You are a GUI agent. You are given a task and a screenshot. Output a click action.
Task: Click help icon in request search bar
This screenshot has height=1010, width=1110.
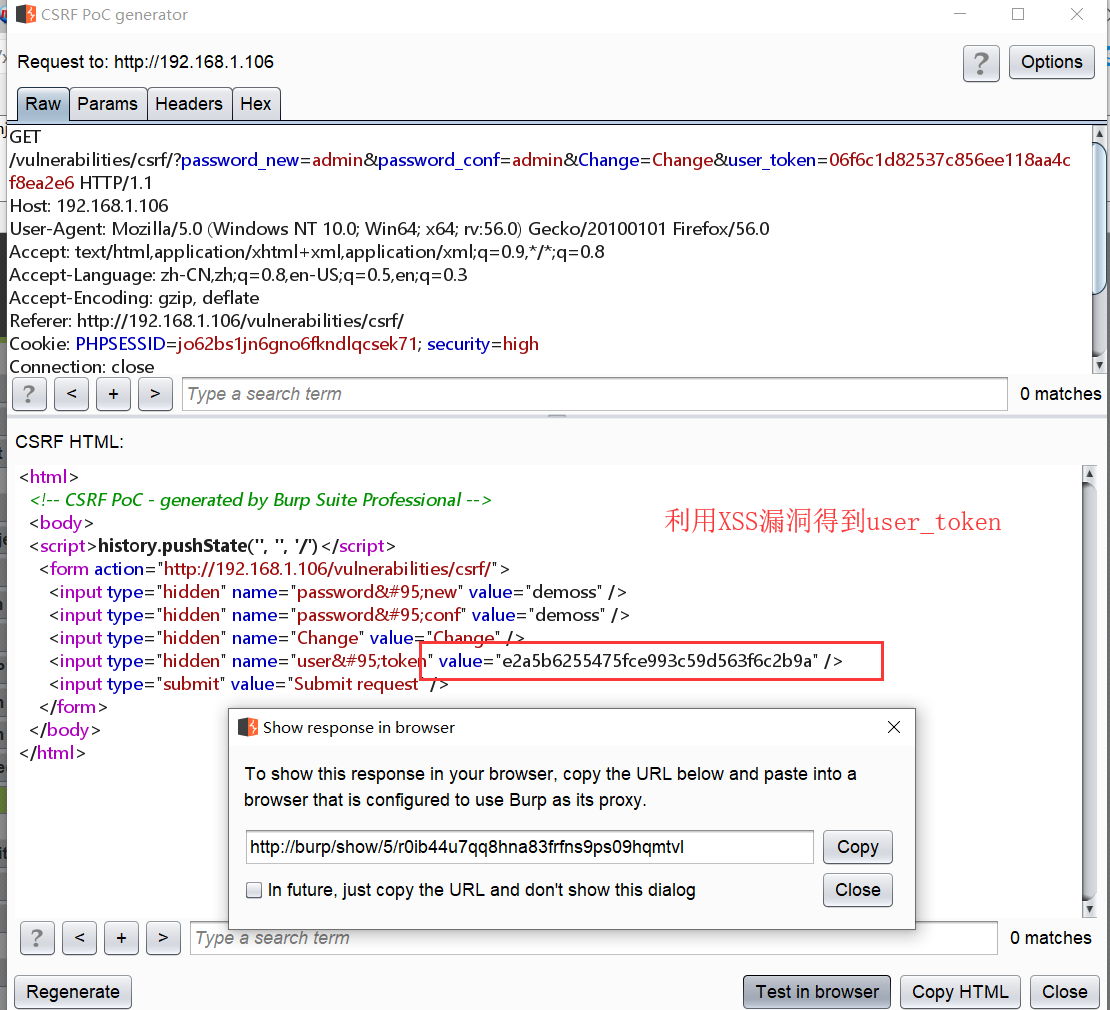pyautogui.click(x=29, y=394)
